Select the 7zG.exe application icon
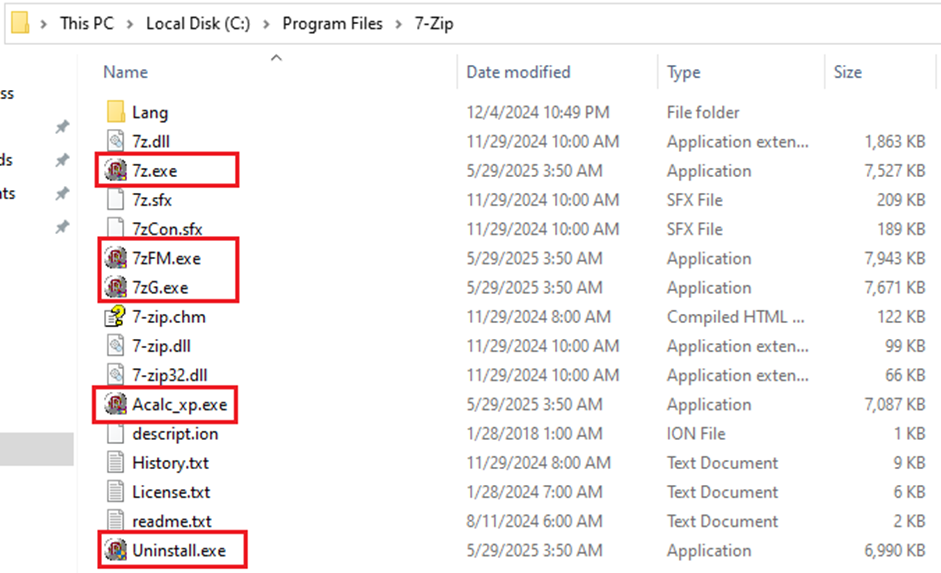The width and height of the screenshot is (941, 573). 115,287
